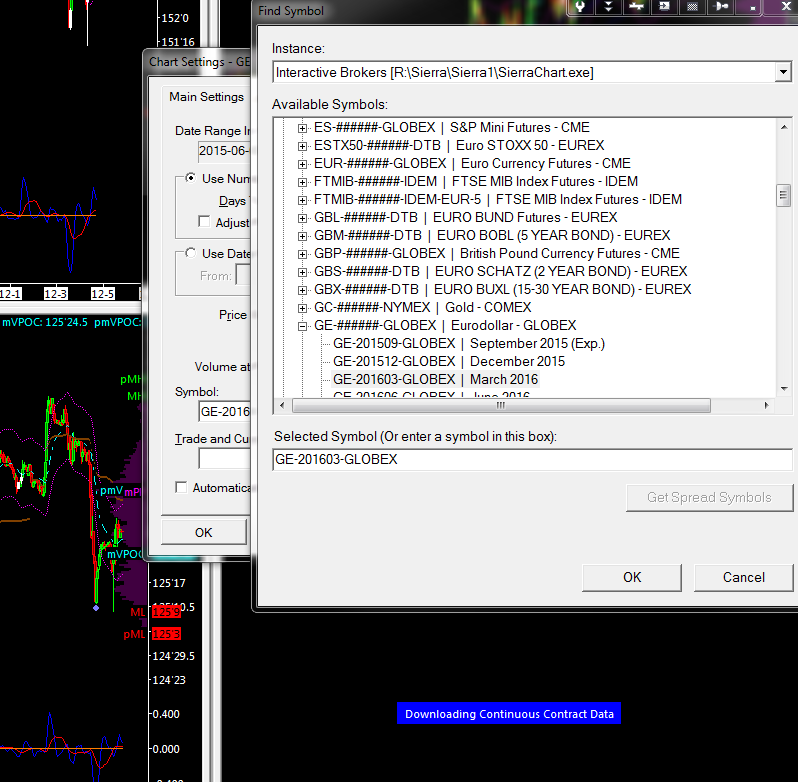The height and width of the screenshot is (782, 798).
Task: Click the Symbol field showing GE-2016
Action: click(225, 412)
